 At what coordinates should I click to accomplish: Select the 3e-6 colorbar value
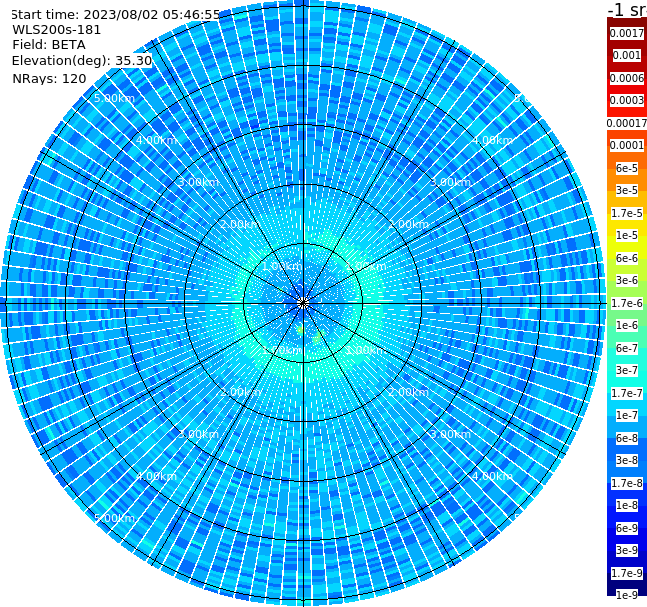(x=627, y=280)
